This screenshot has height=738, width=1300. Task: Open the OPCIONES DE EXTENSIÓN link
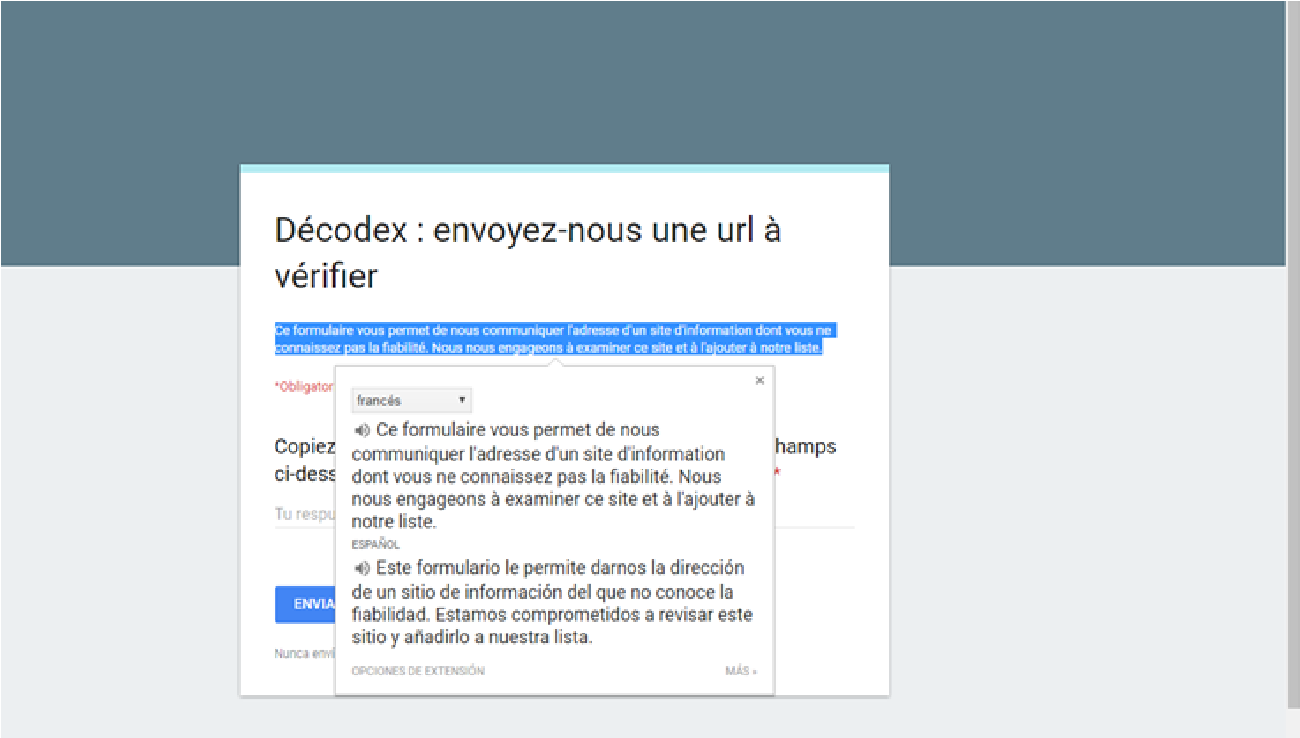(x=418, y=671)
